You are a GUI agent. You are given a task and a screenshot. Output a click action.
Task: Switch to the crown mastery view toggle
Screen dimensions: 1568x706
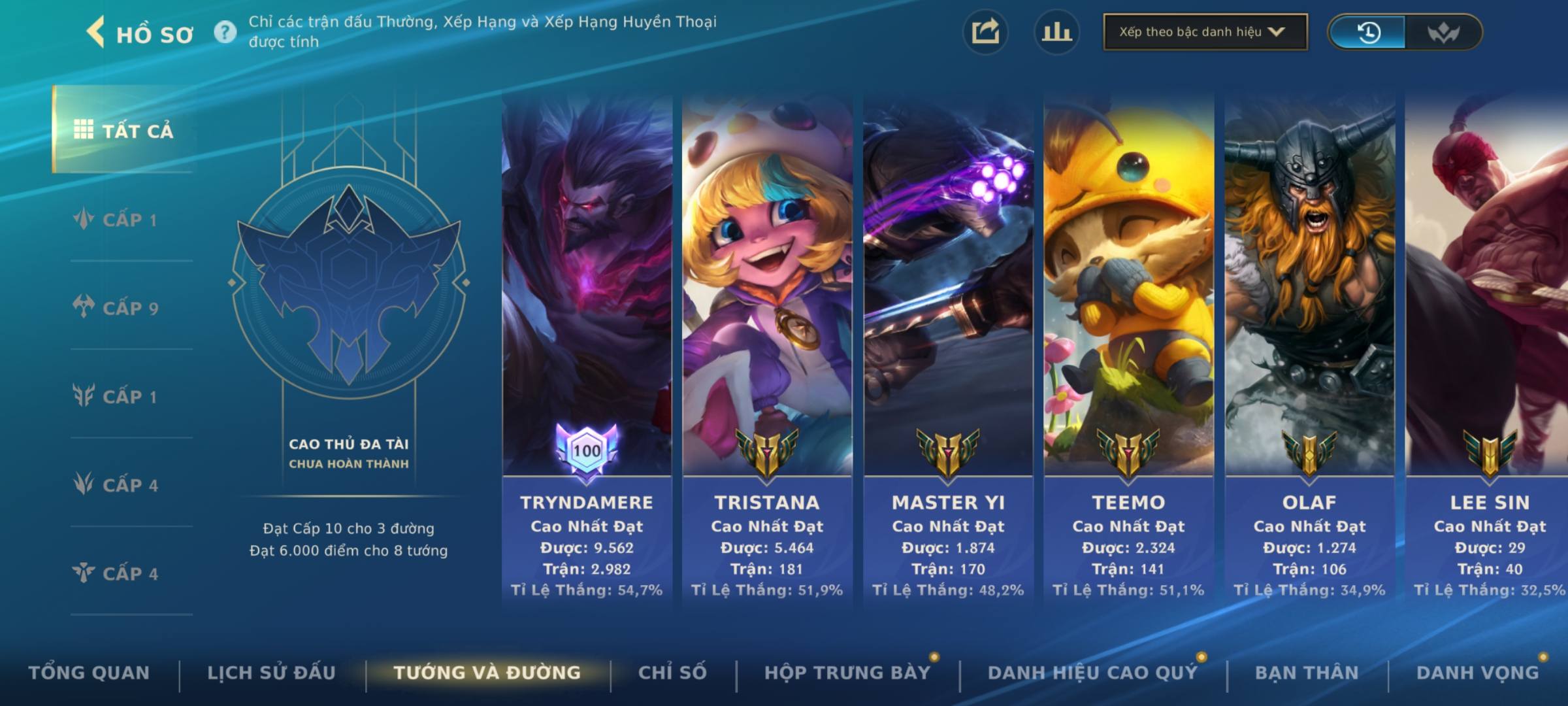pos(1443,32)
